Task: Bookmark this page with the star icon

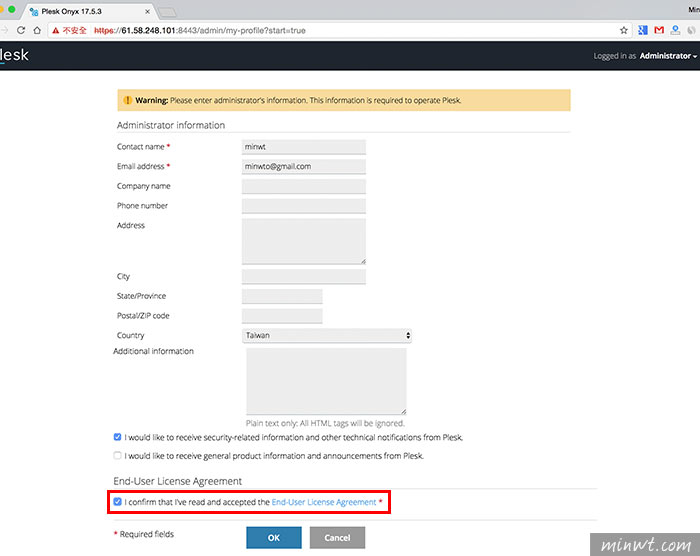Action: tap(624, 30)
